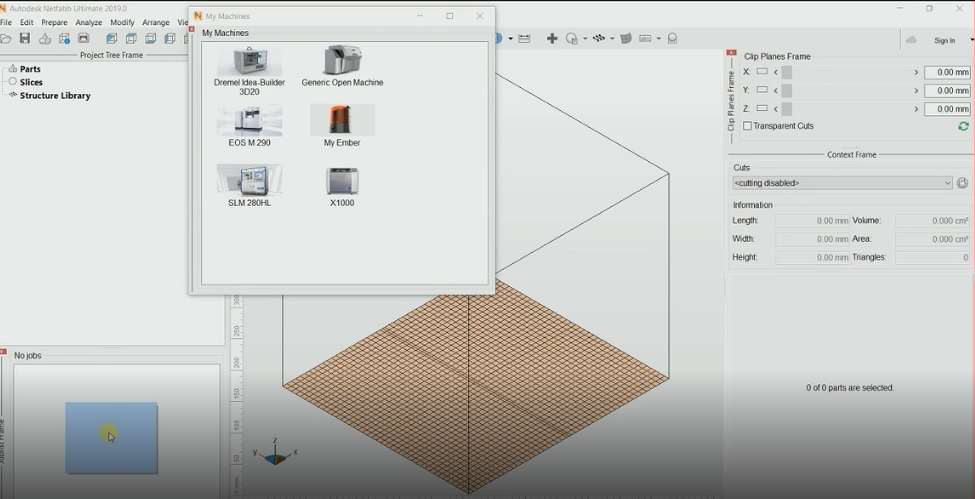Select the second view cube icon

[131, 39]
